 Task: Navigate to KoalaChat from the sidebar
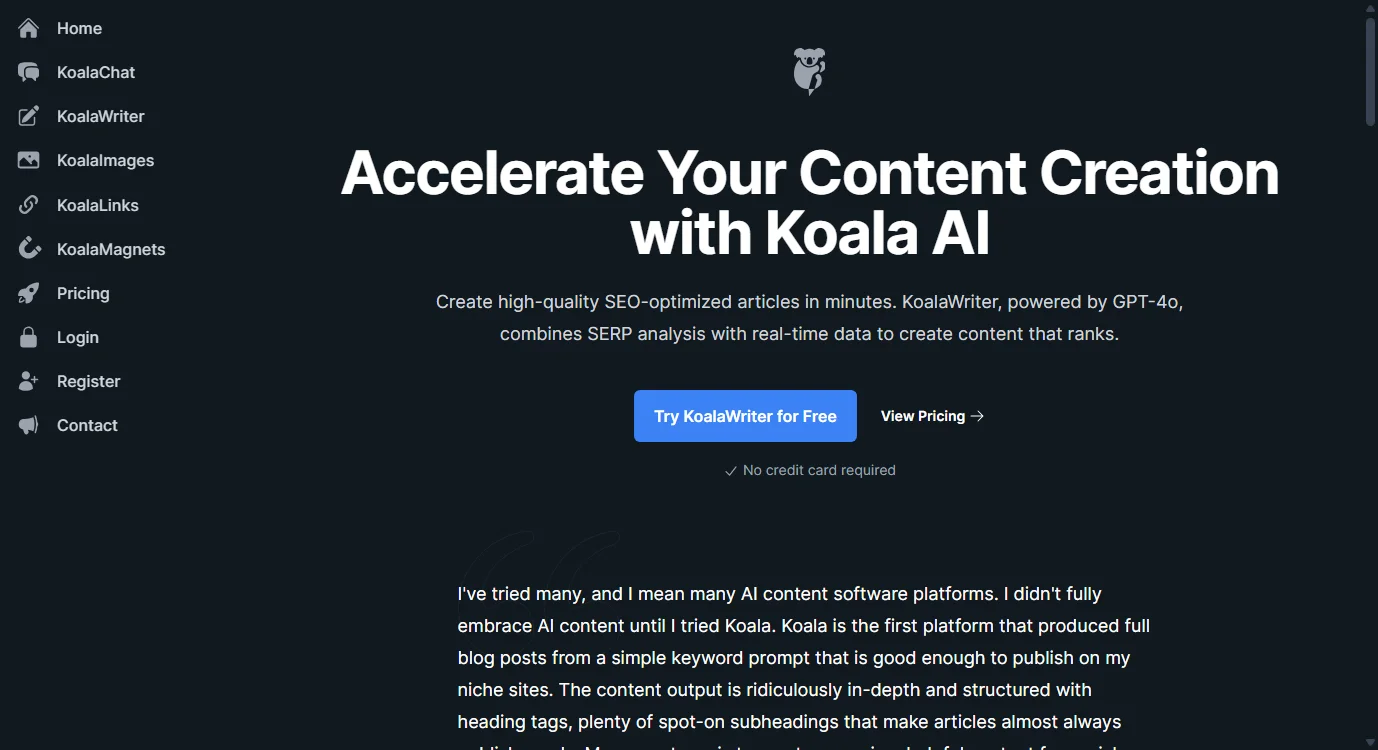point(95,72)
